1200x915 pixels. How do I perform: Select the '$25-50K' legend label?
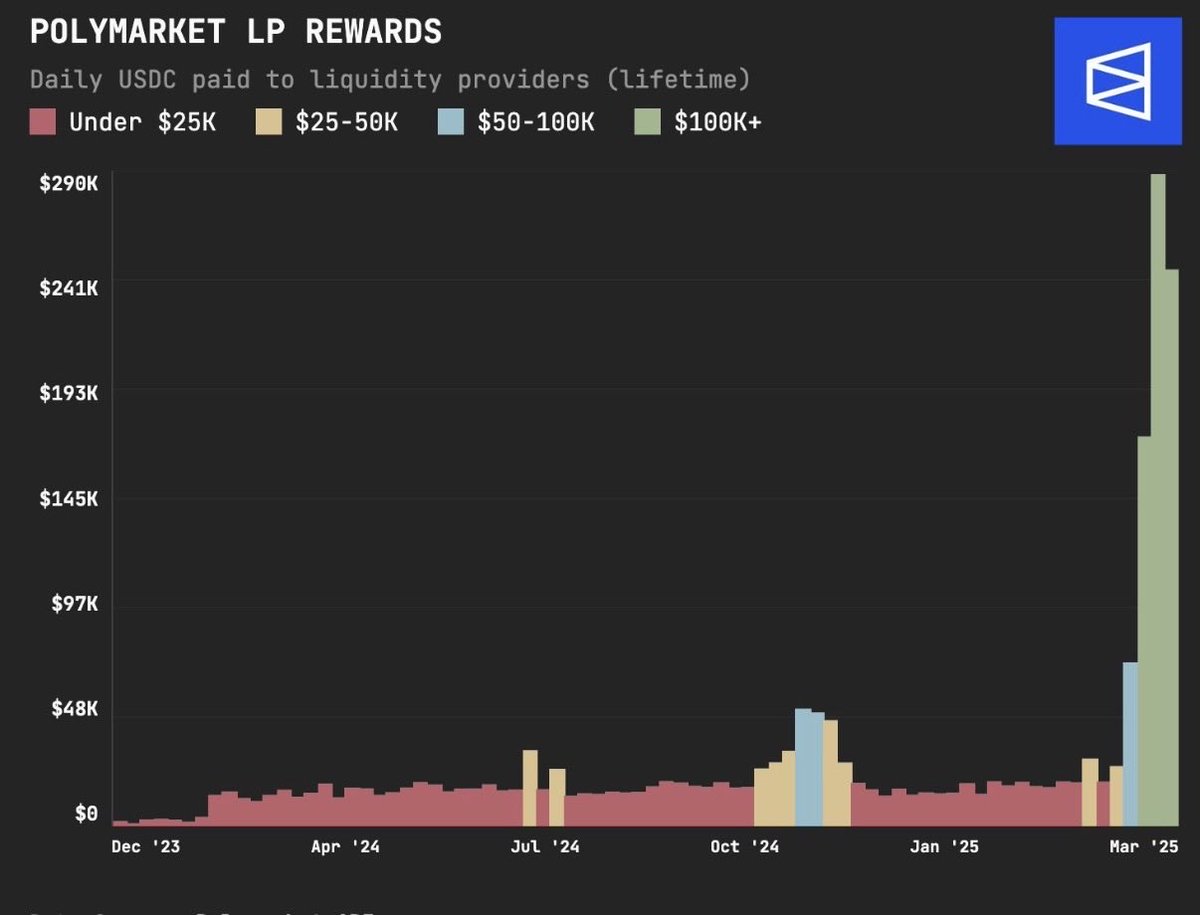347,123
